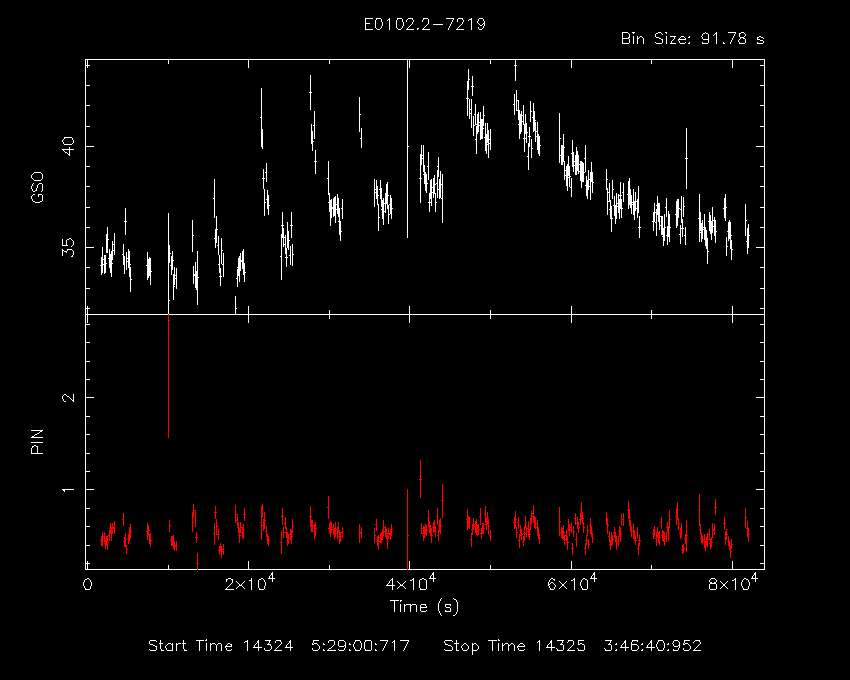Click the x-axis tick label 6×10^4
The image size is (850, 680).
[572, 583]
